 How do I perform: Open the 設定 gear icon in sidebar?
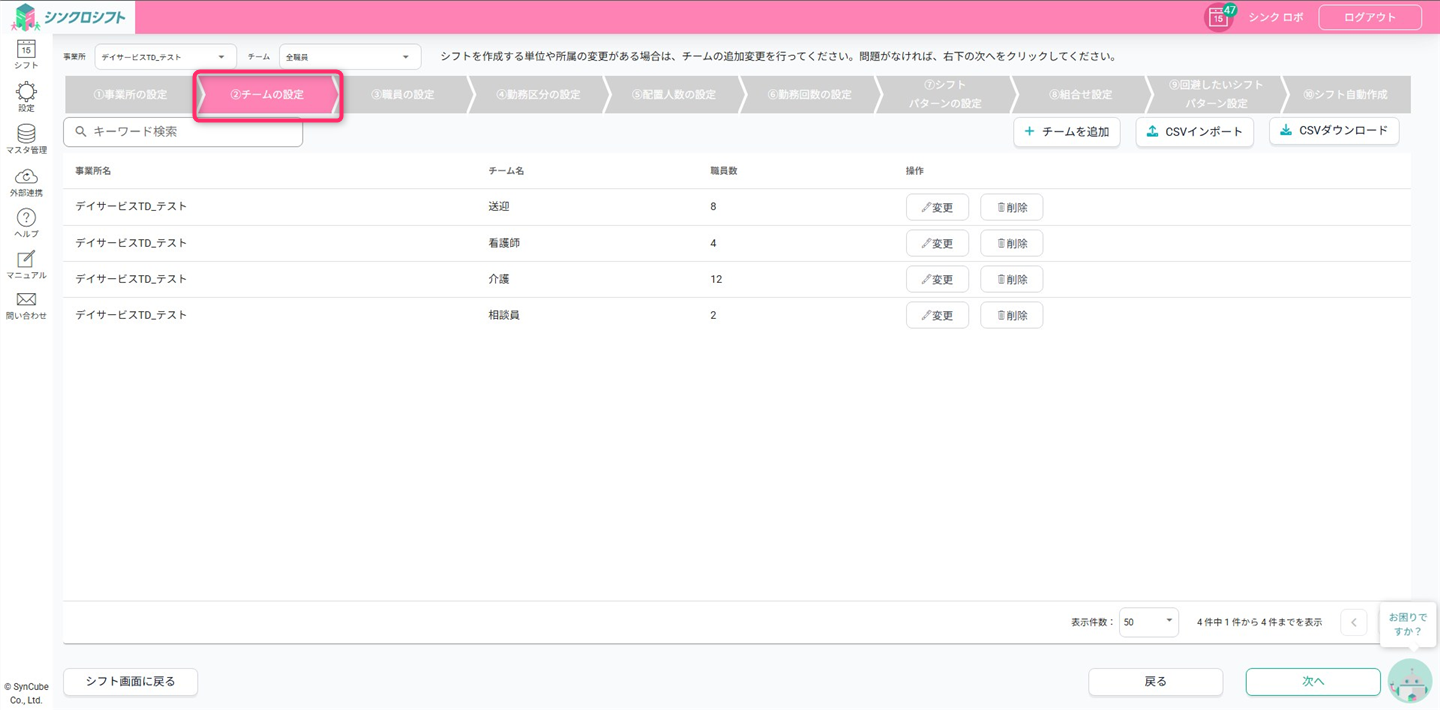click(x=26, y=96)
